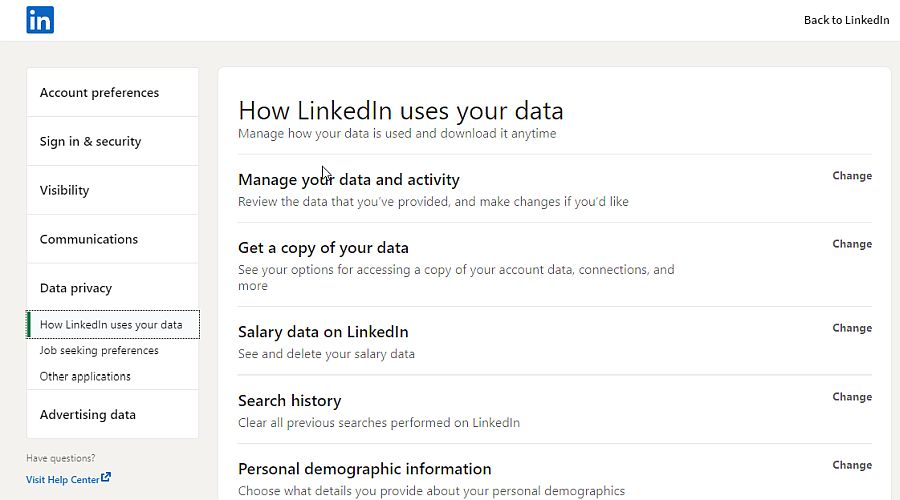Open Account preferences section
Image resolution: width=900 pixels, height=500 pixels.
coord(99,93)
